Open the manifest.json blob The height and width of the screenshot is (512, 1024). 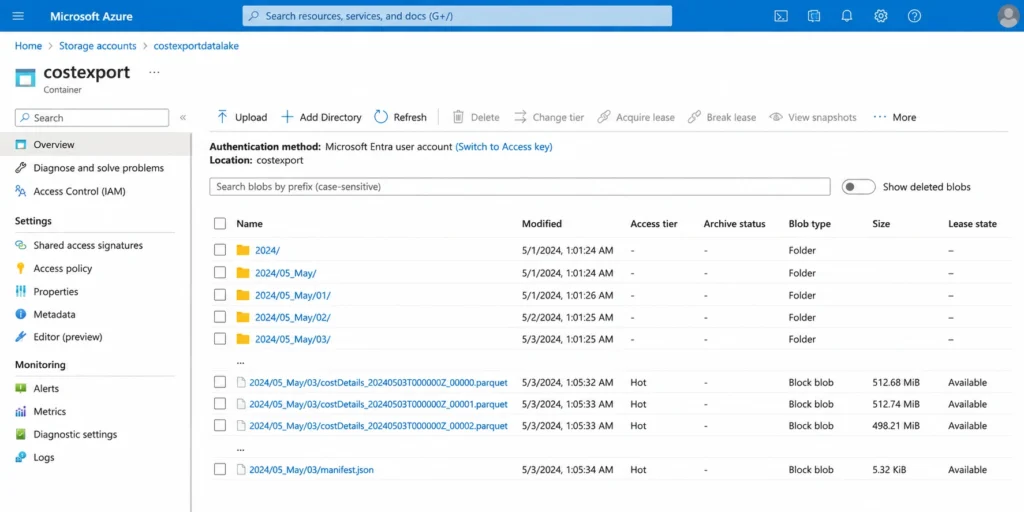pos(312,470)
